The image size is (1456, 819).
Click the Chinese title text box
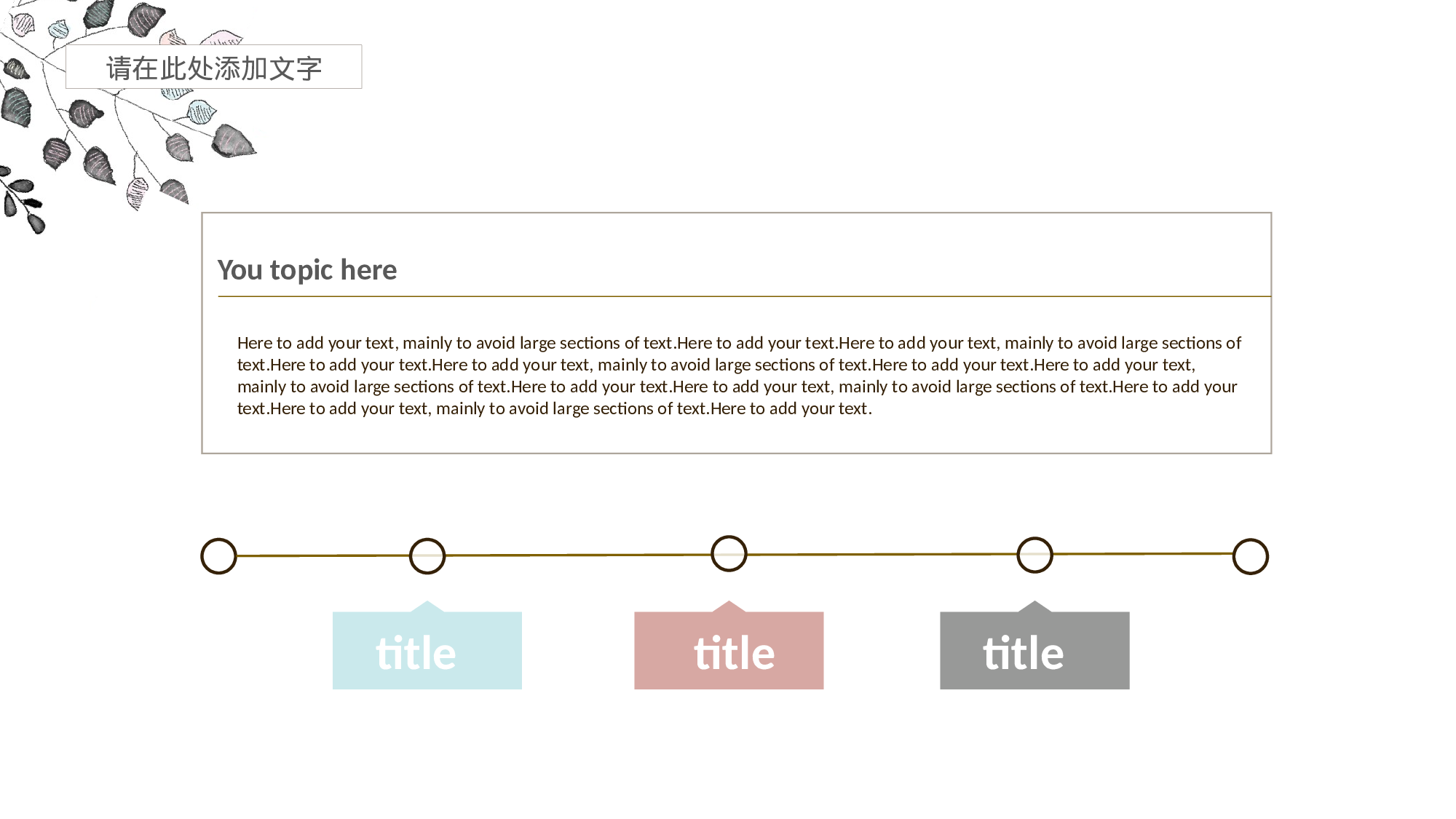click(x=213, y=67)
